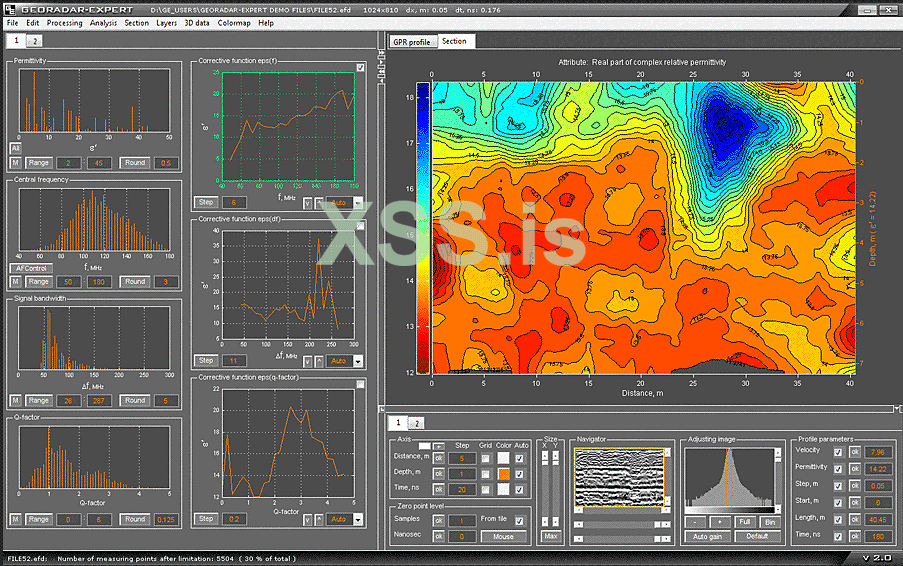Click the ok button next to Velocity
Image resolution: width=903 pixels, height=566 pixels.
click(x=853, y=452)
